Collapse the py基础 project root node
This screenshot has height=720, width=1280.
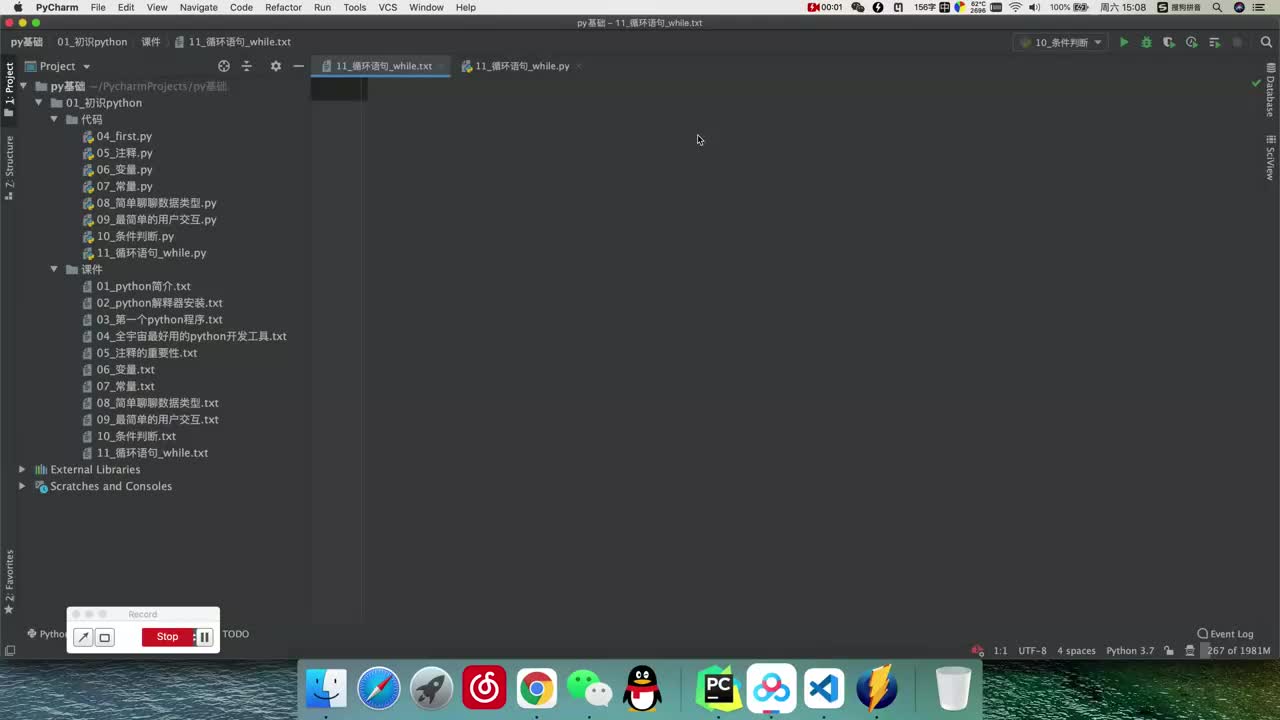tap(23, 86)
